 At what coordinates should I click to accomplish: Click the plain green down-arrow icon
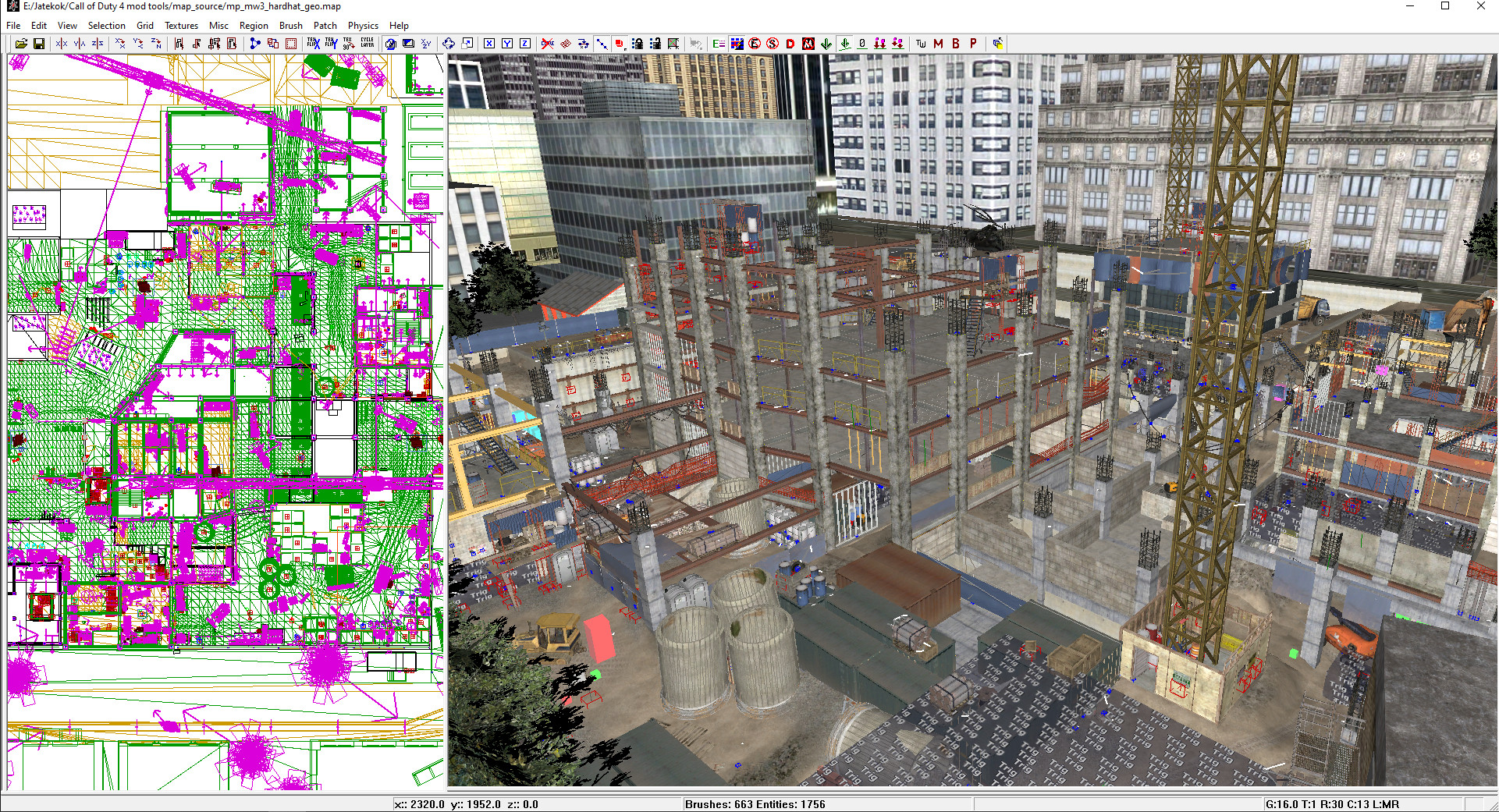tap(826, 44)
